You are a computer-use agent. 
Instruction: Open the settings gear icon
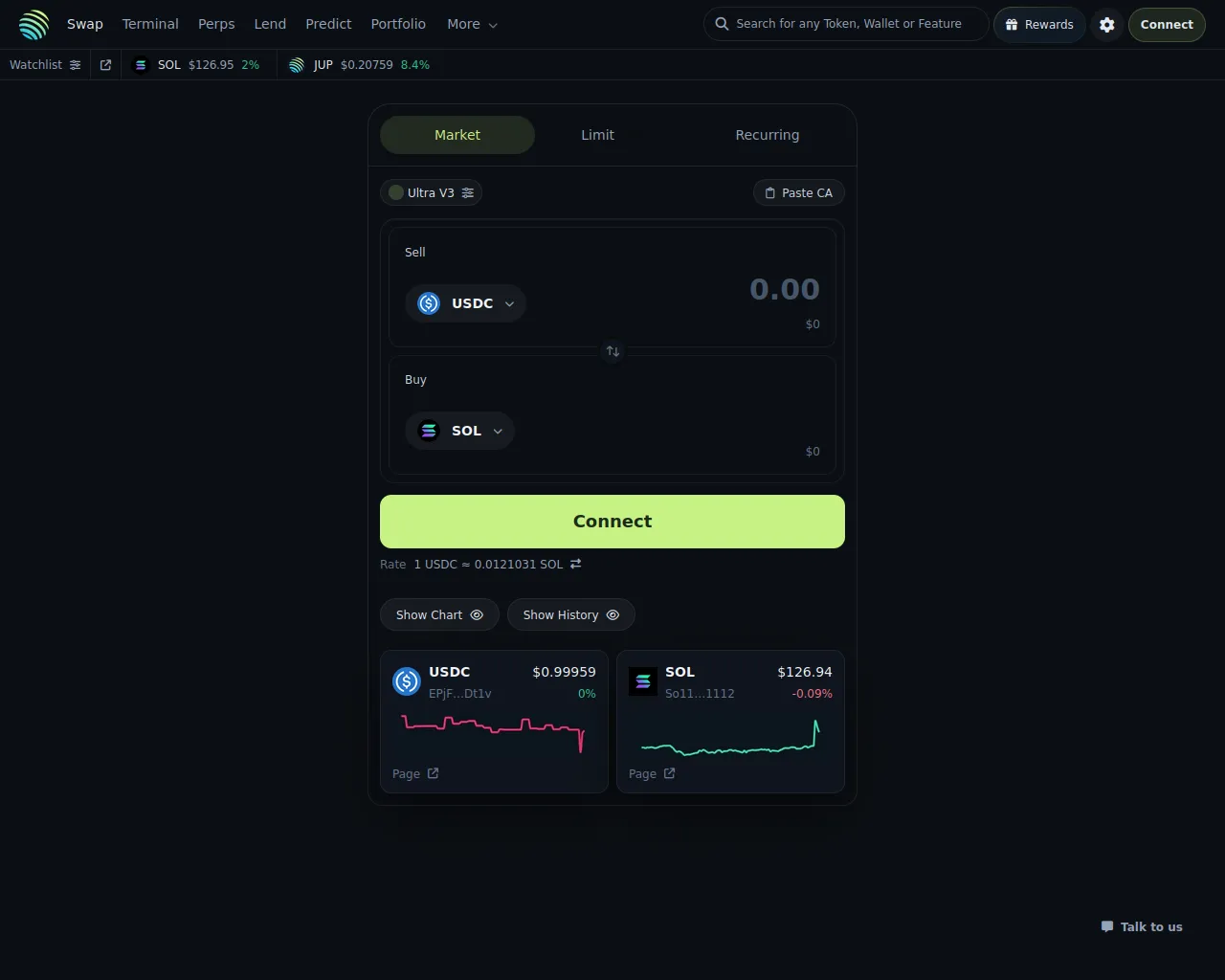[x=1107, y=25]
